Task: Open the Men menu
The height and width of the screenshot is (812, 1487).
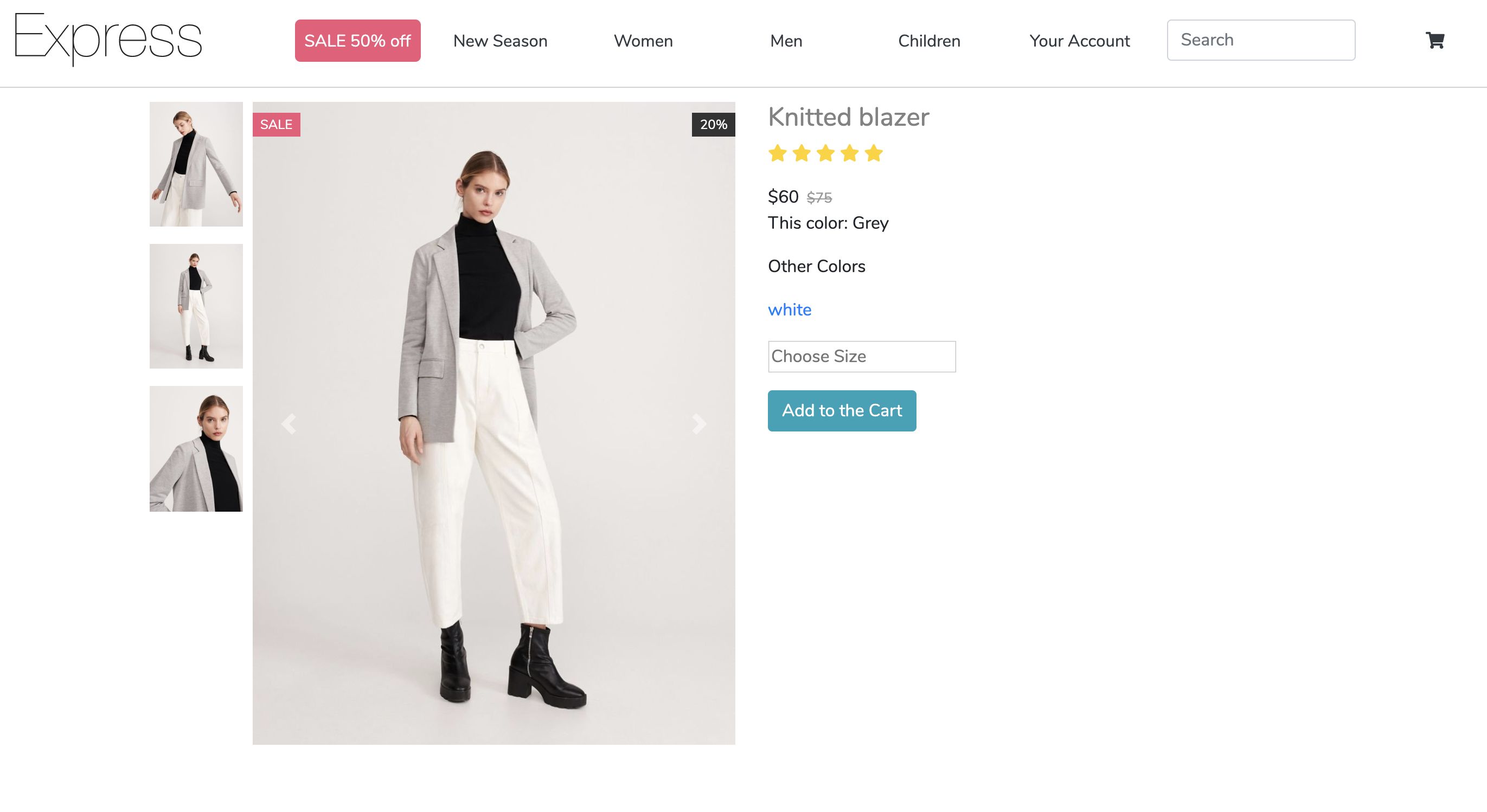Action: pyautogui.click(x=786, y=41)
